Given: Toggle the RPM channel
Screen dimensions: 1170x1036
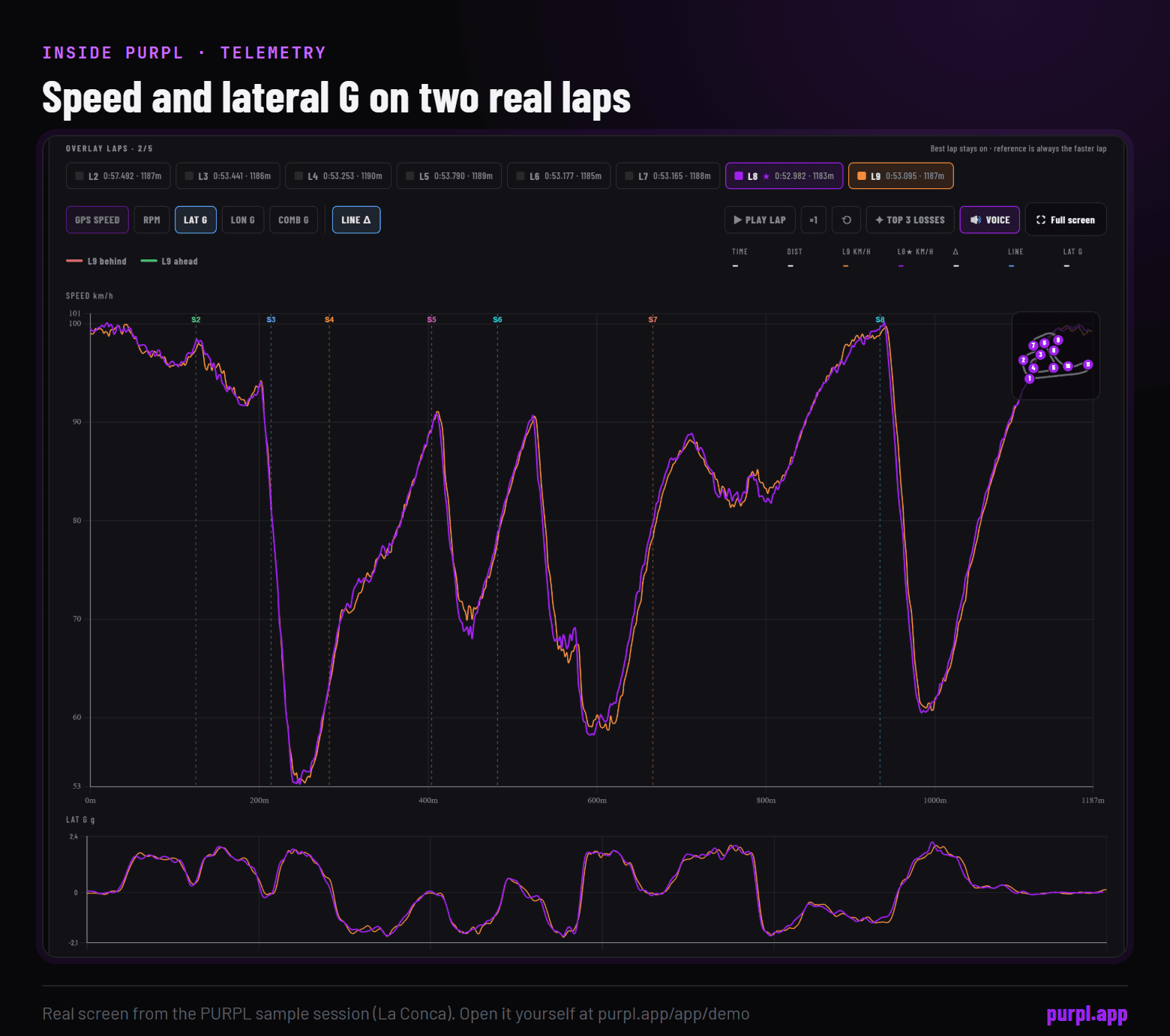Looking at the screenshot, I should coord(151,220).
